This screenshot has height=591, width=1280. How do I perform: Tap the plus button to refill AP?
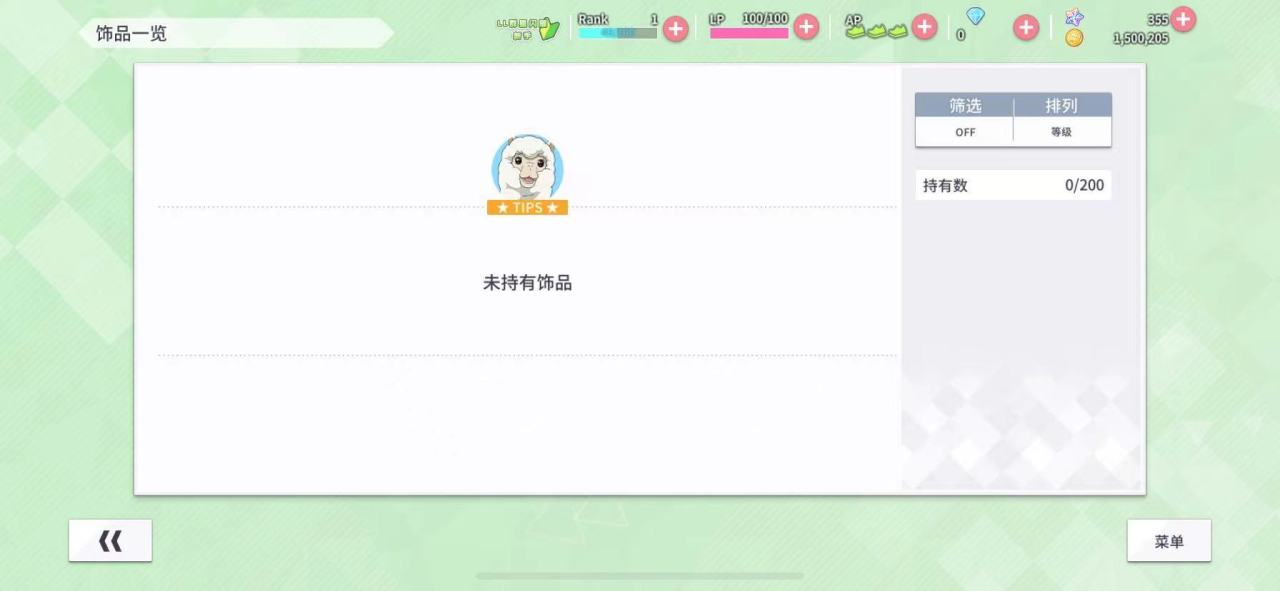tap(925, 27)
